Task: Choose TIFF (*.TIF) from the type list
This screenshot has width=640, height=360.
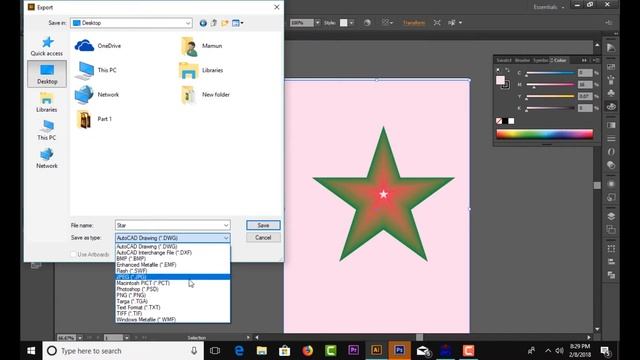Action: tap(173, 313)
